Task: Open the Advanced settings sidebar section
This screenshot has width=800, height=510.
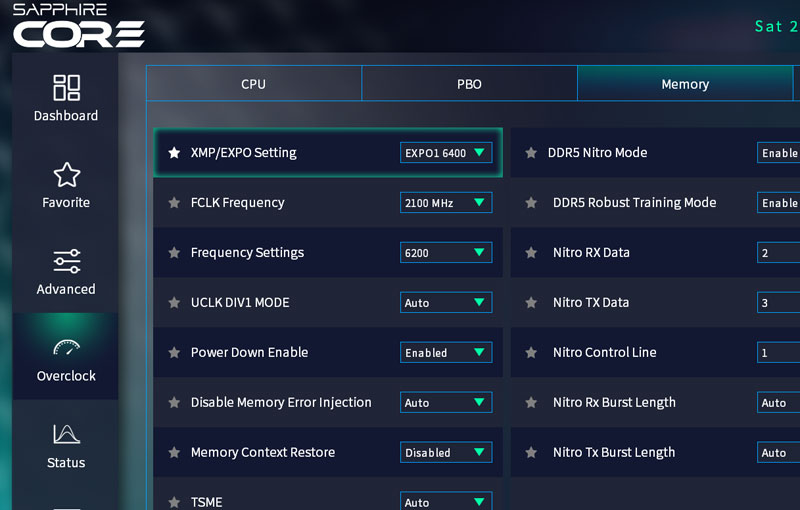Action: tap(66, 272)
